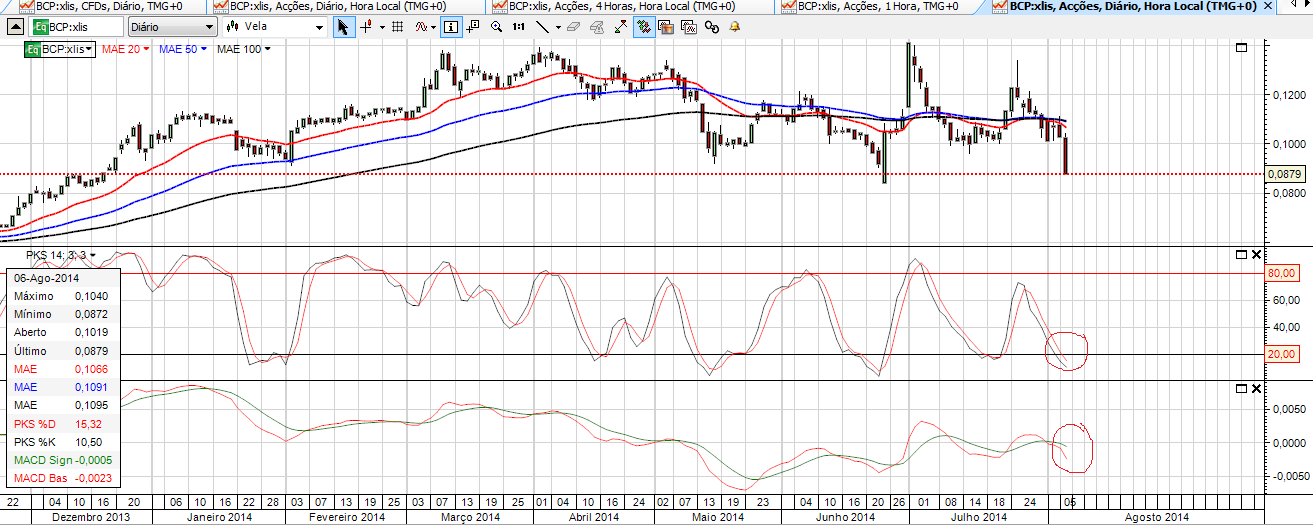Select the trend line drawing tool
Viewport: 1313px width, 525px height.
pos(543,27)
